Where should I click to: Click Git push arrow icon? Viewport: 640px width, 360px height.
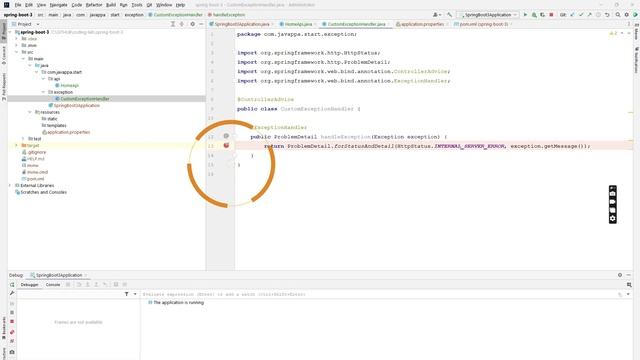point(589,15)
